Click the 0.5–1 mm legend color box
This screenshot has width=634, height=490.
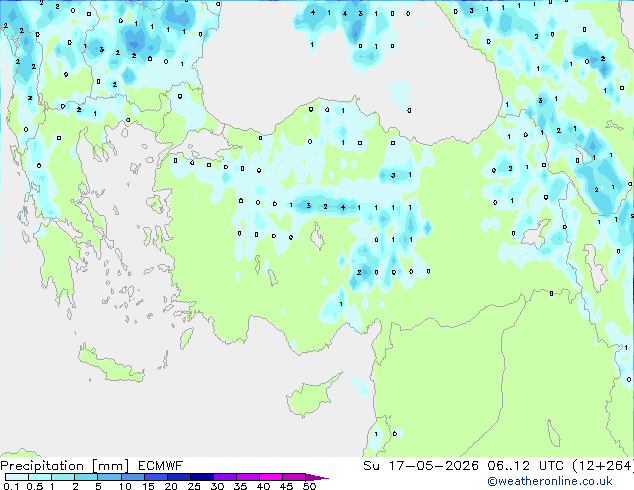[x=40, y=477]
